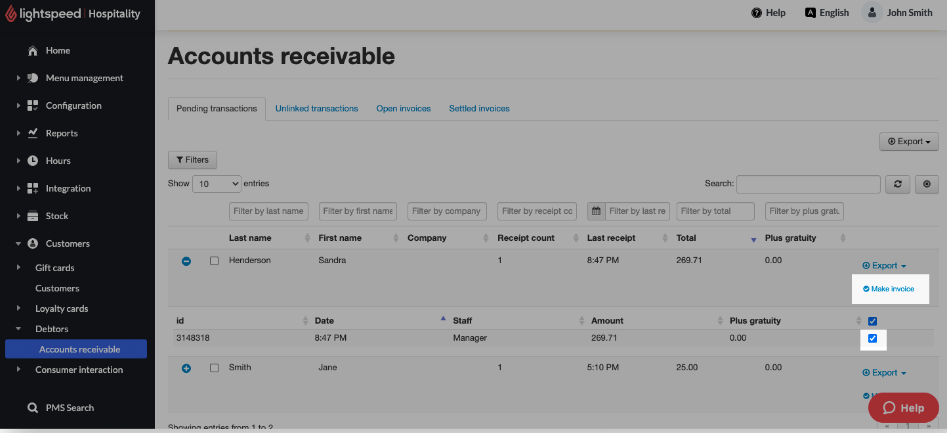Expand Smith row with plus icon

186,368
